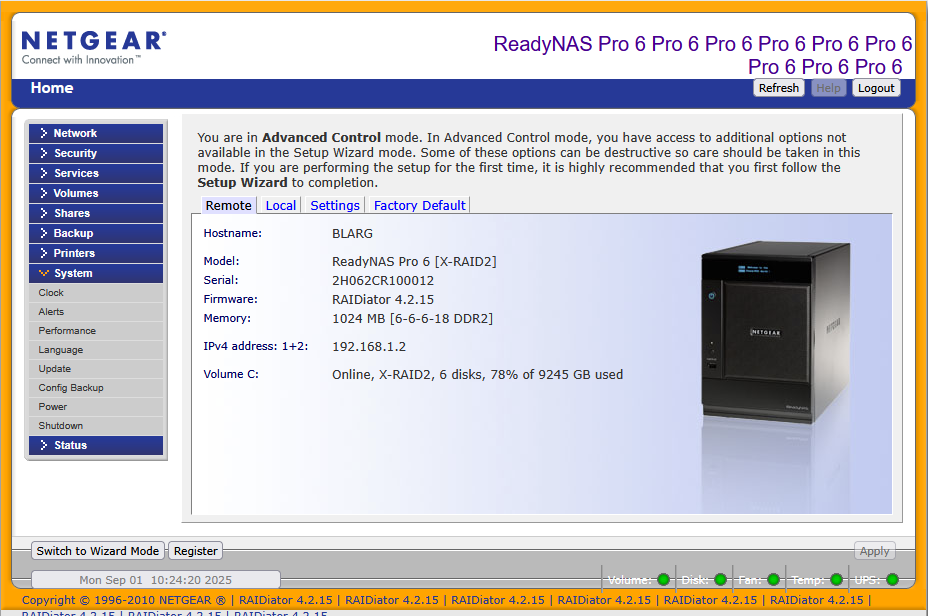Click the Help button
The height and width of the screenshot is (616, 928).
tap(828, 88)
